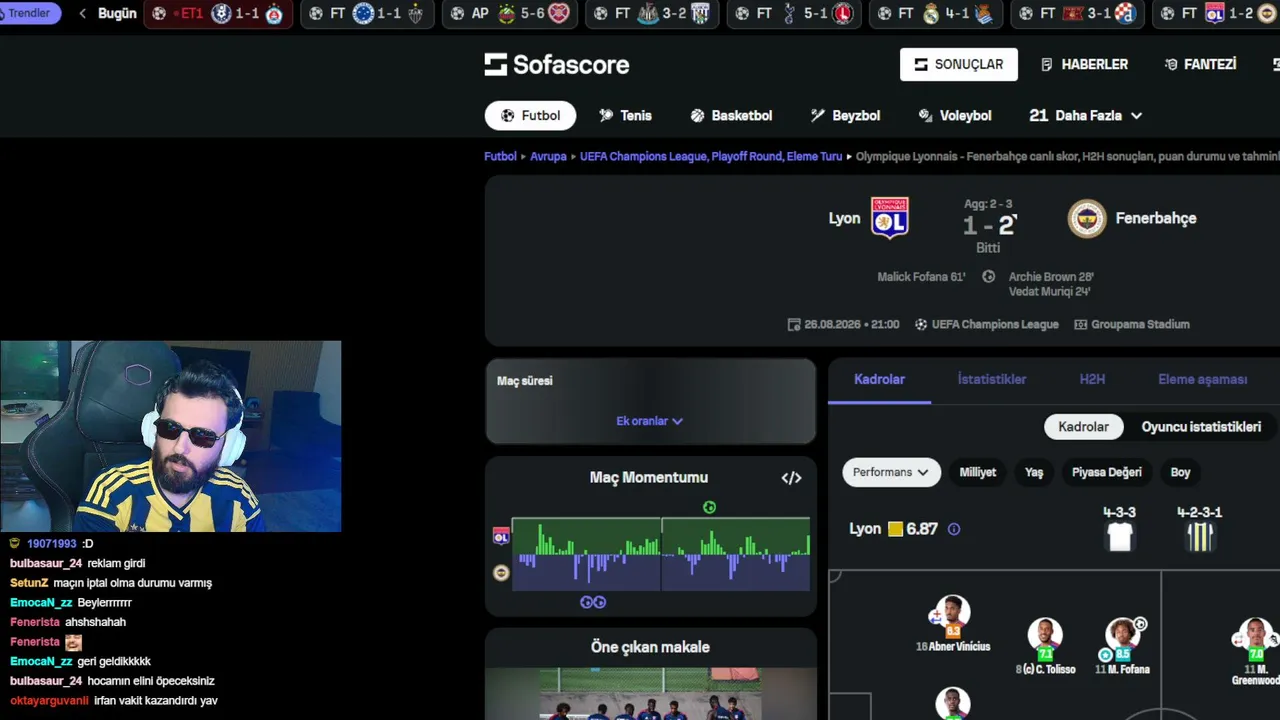Click the double goal marker below the momentum graph
The width and height of the screenshot is (1280, 720).
tap(593, 602)
